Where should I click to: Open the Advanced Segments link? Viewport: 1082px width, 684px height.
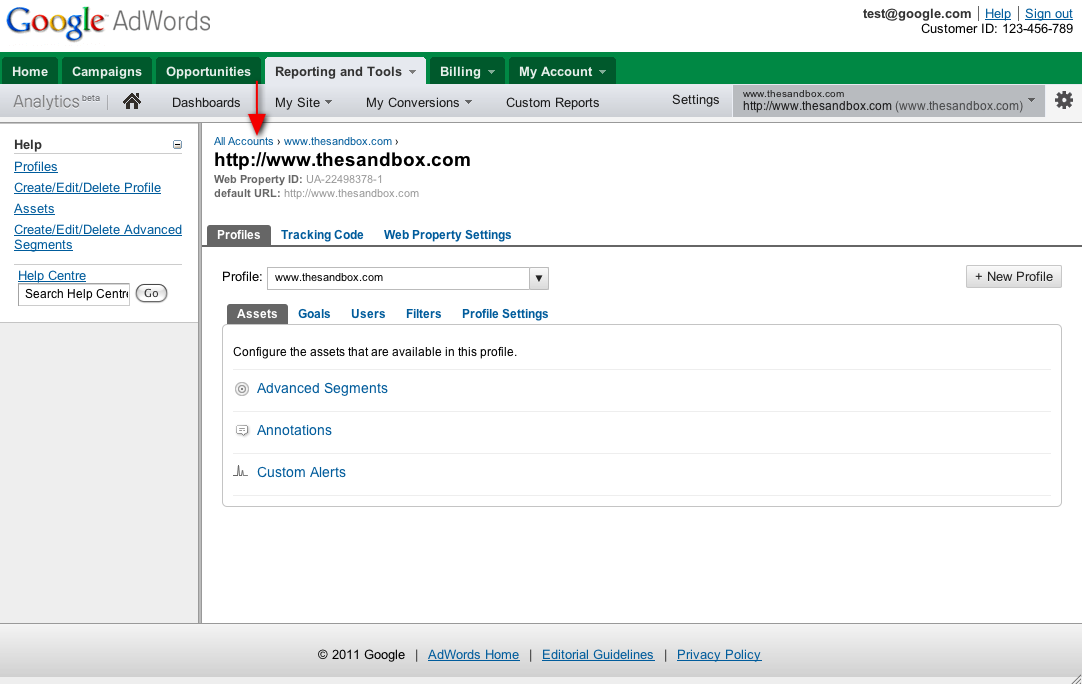pyautogui.click(x=322, y=389)
